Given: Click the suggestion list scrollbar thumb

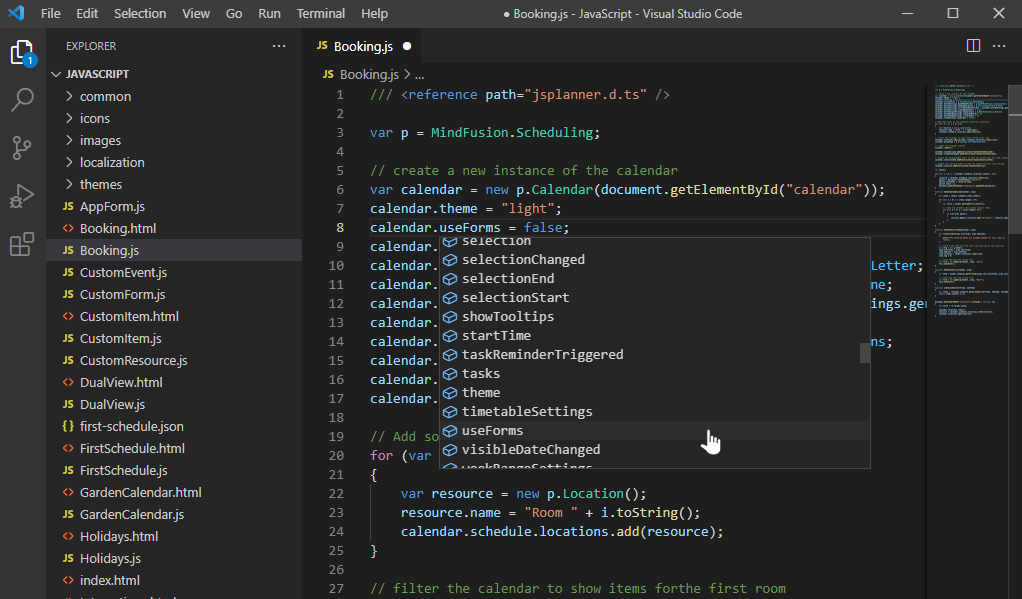Looking at the screenshot, I should [x=865, y=353].
